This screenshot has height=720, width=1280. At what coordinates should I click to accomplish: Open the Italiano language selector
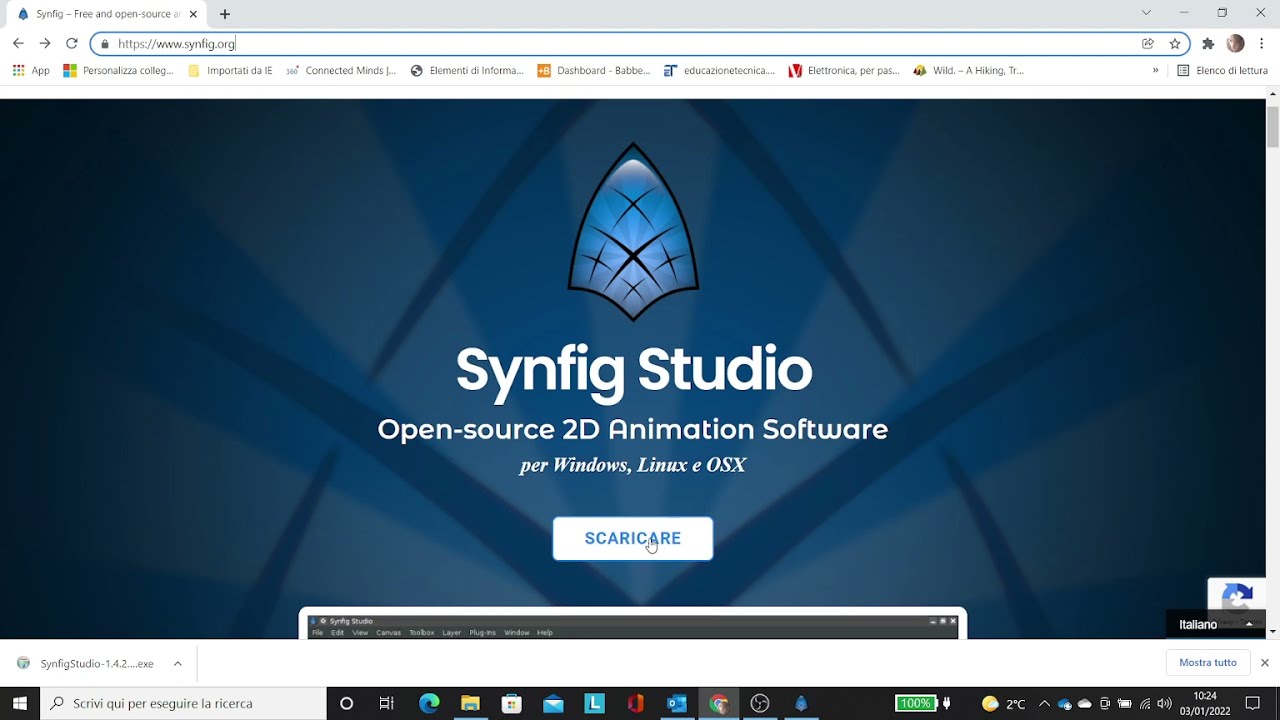tap(1215, 624)
